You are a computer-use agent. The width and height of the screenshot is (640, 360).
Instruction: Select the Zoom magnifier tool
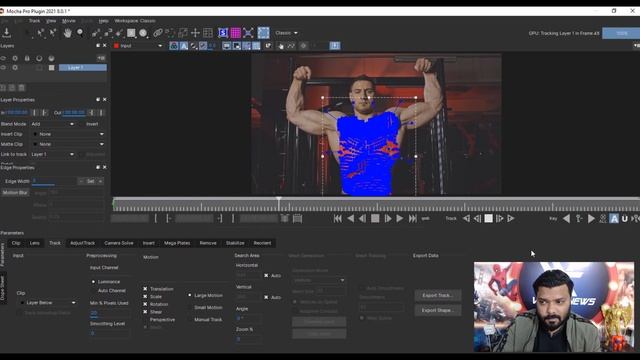click(x=80, y=33)
